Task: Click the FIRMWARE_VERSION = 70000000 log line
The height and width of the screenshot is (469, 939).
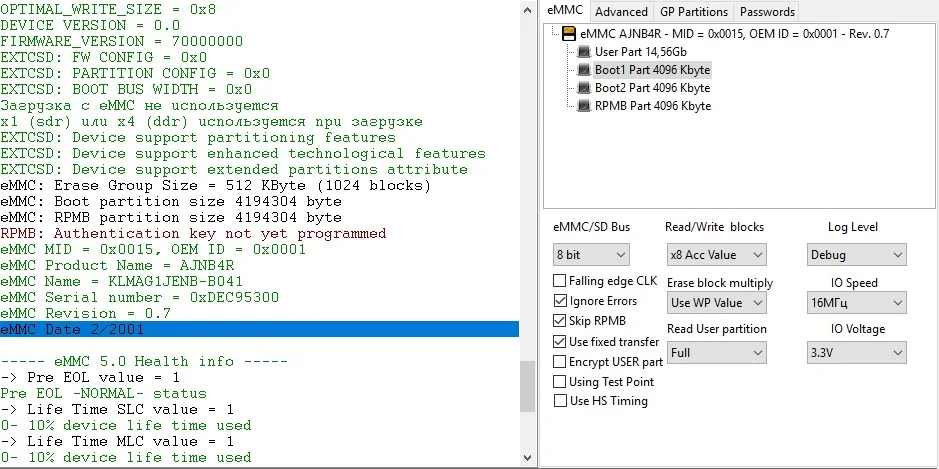Action: pos(122,41)
